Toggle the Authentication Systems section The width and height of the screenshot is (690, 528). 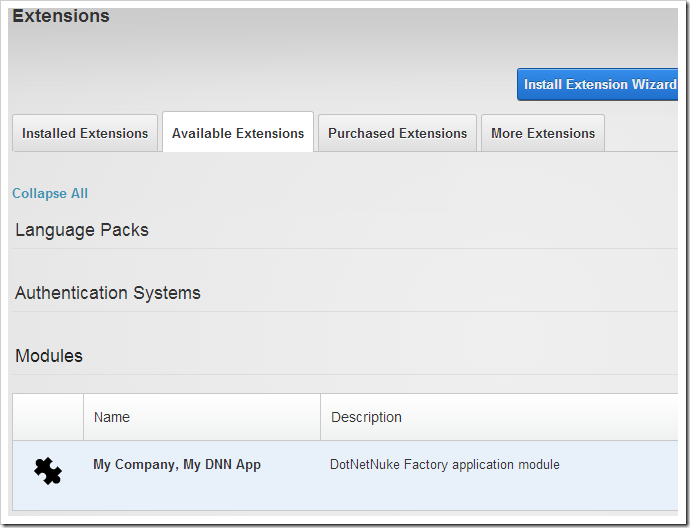point(108,293)
